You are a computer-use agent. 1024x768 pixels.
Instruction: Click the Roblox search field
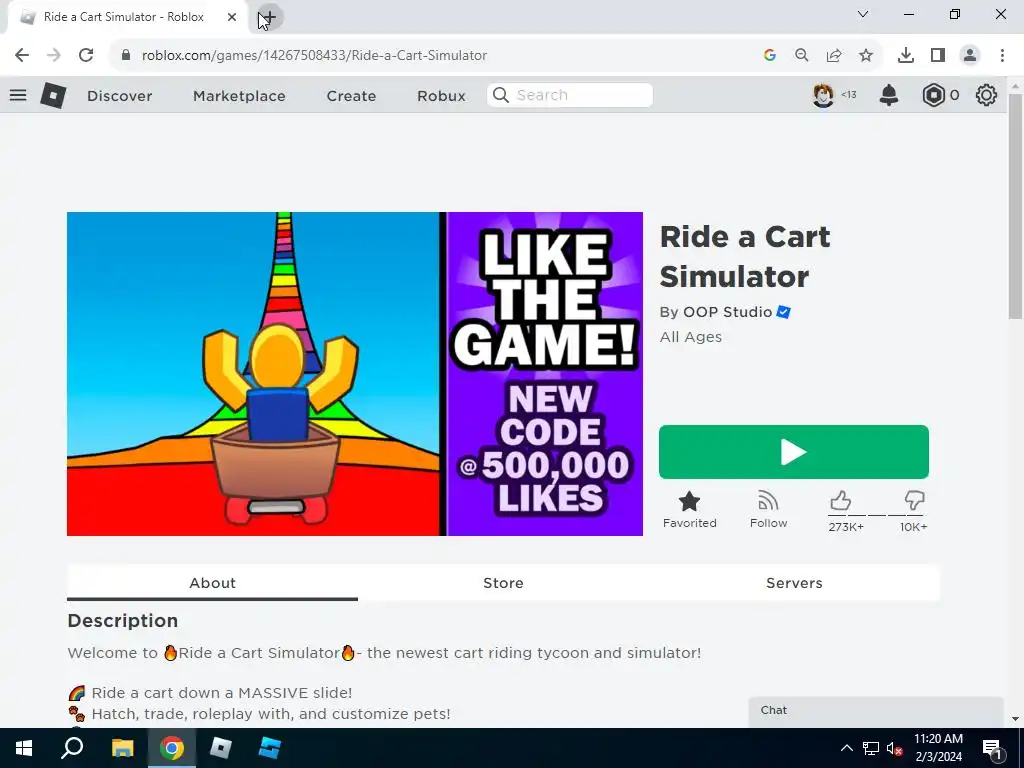tap(569, 95)
